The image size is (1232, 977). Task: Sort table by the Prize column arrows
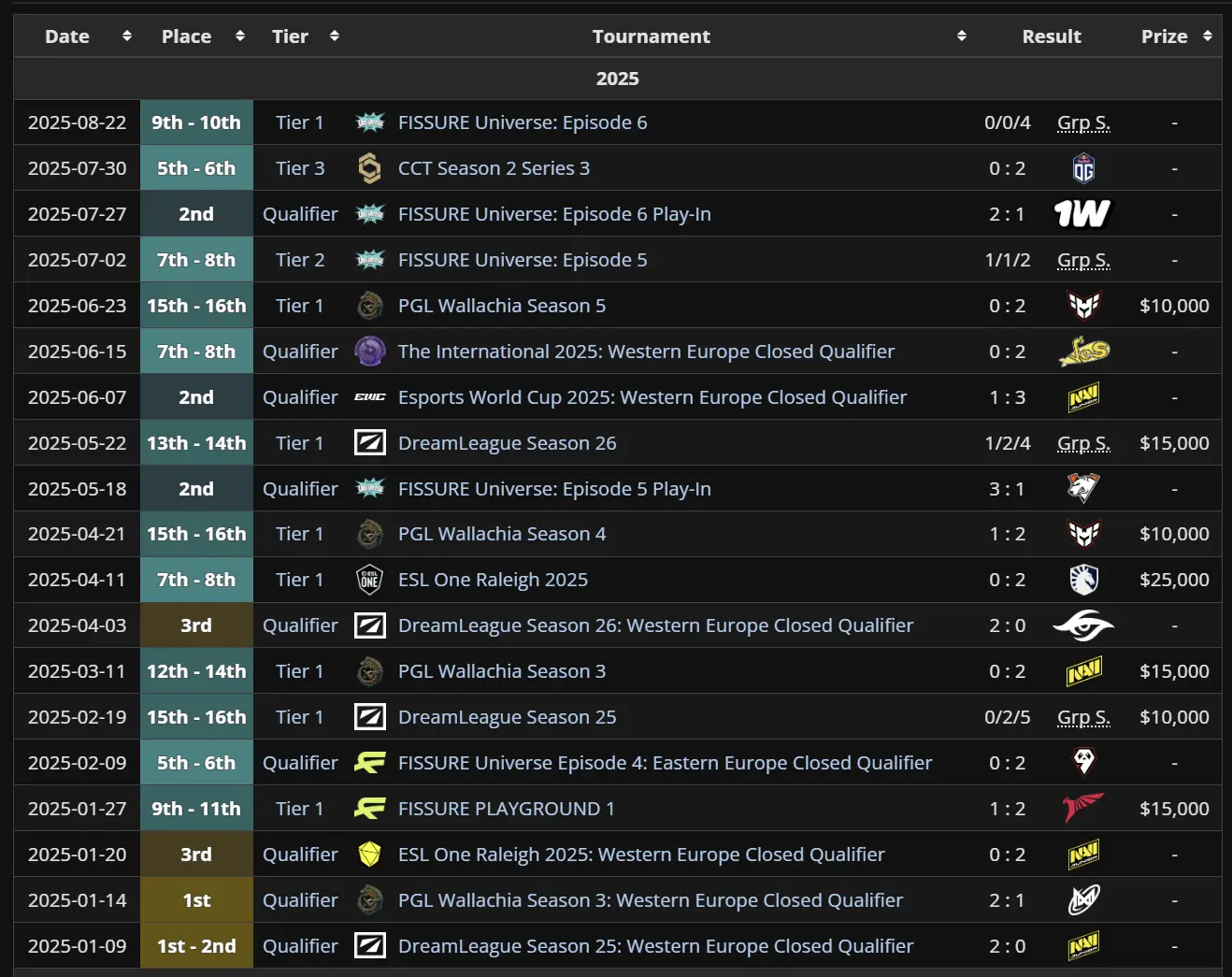[x=1208, y=36]
